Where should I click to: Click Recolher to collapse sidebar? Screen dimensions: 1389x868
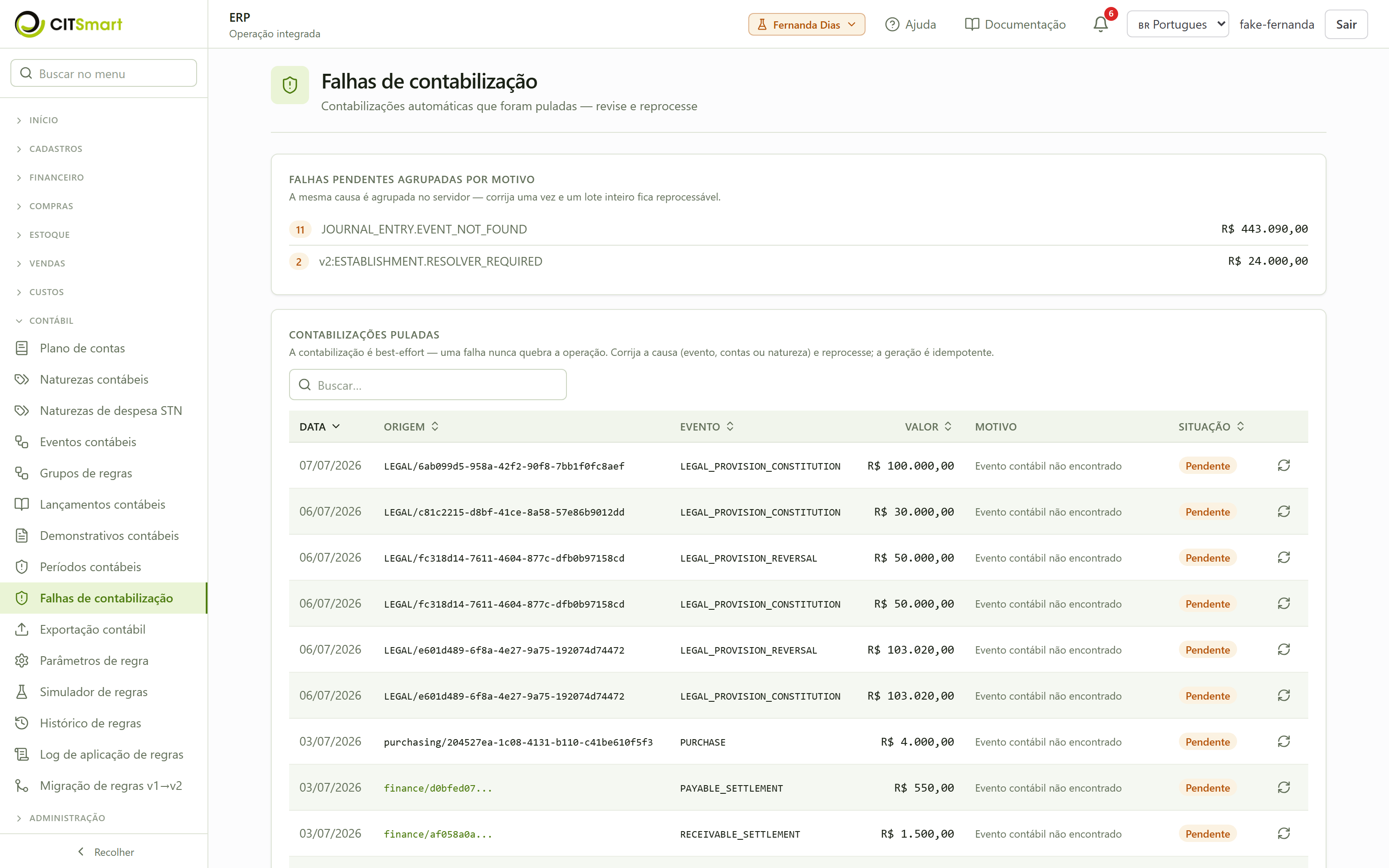pos(105,852)
